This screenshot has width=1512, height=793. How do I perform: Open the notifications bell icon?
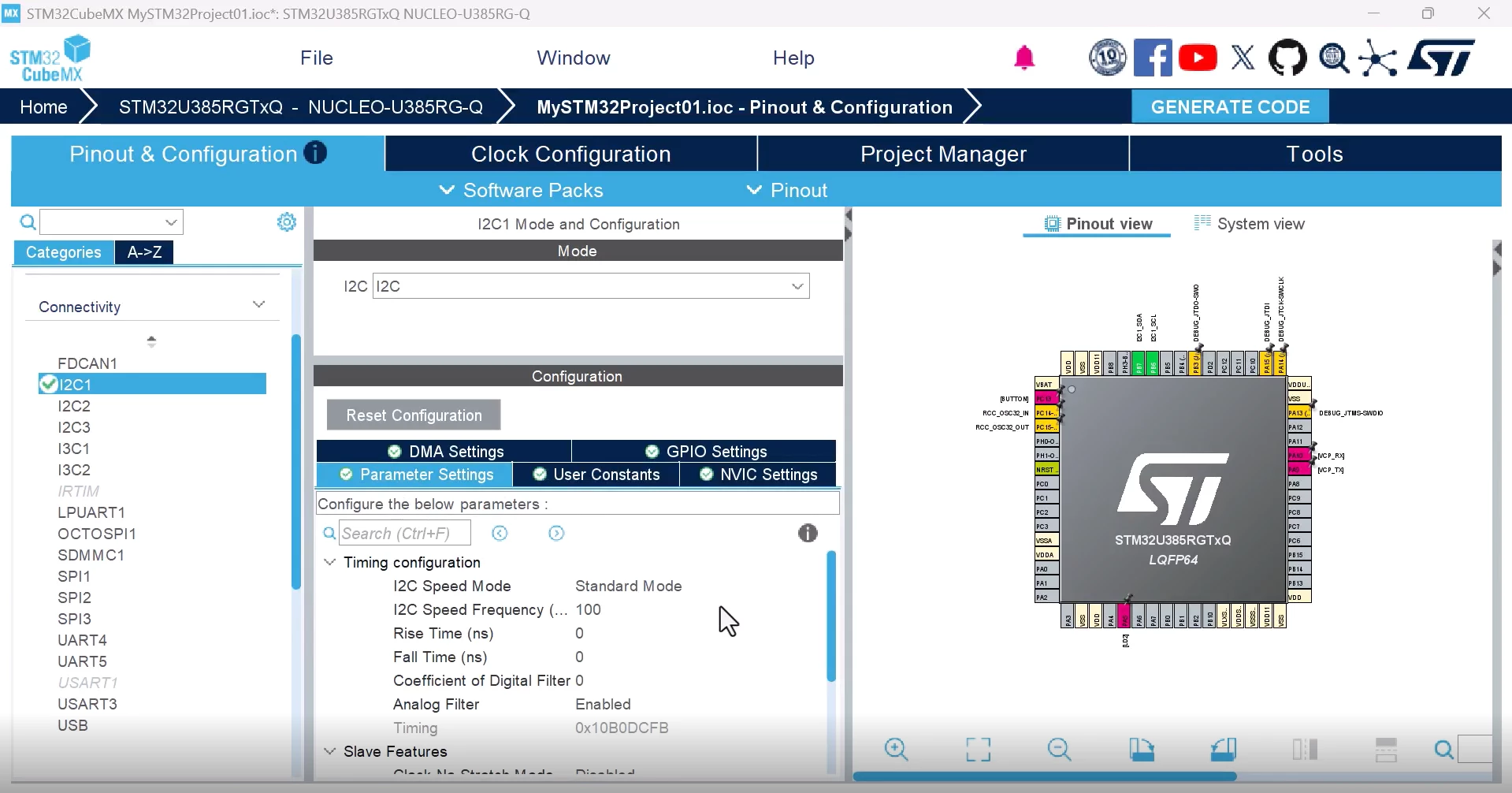(1023, 58)
